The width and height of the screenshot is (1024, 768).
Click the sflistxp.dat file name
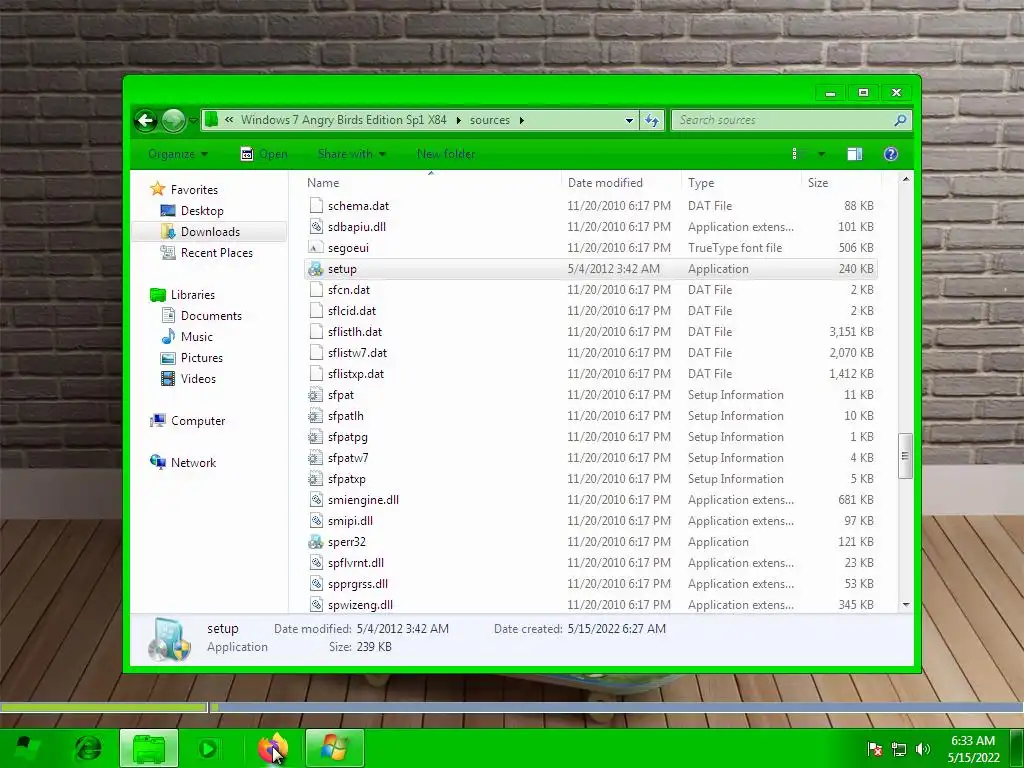pos(356,374)
